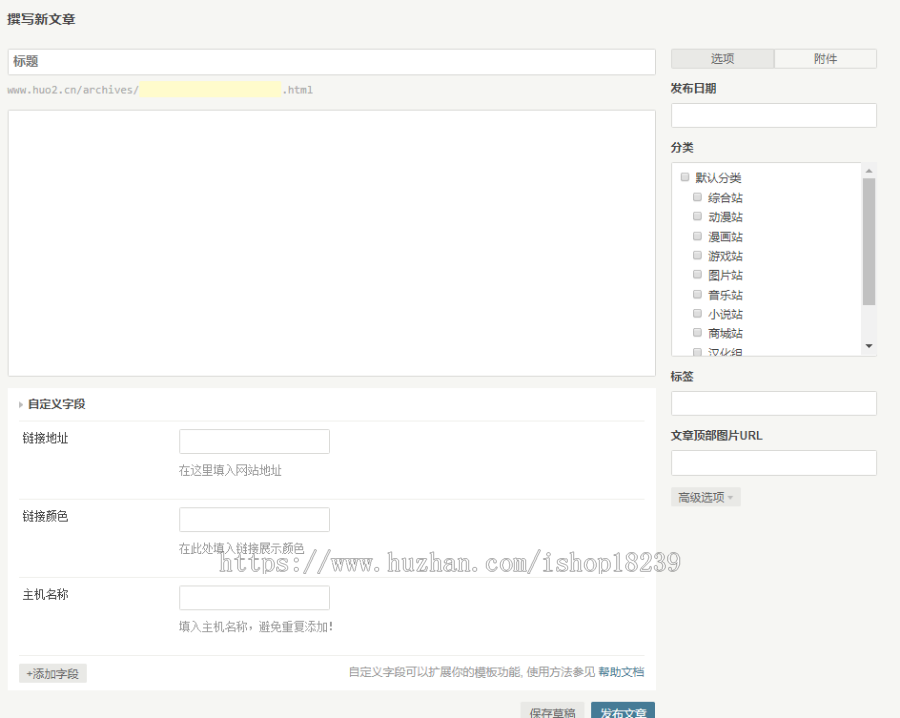
Task: Tick the 动漫站 checkbox
Action: [698, 216]
